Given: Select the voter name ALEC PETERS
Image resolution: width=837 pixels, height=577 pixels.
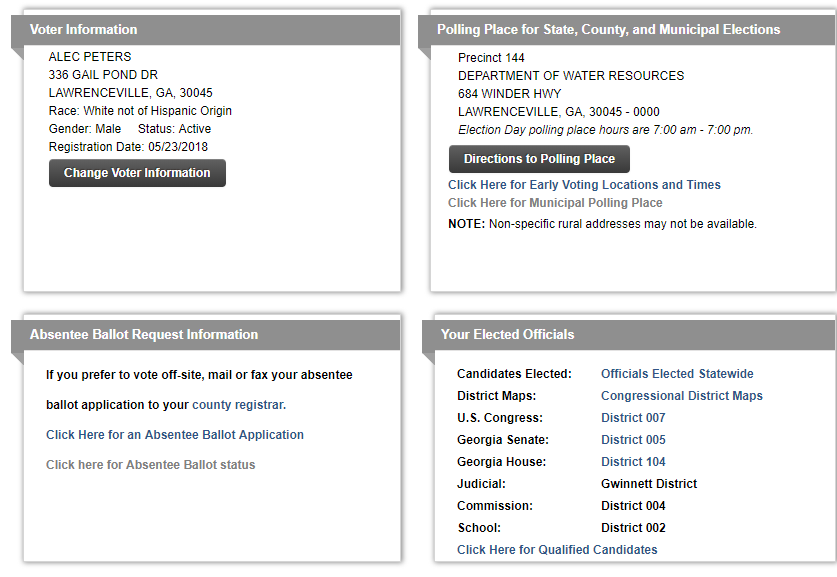Looking at the screenshot, I should click(90, 57).
